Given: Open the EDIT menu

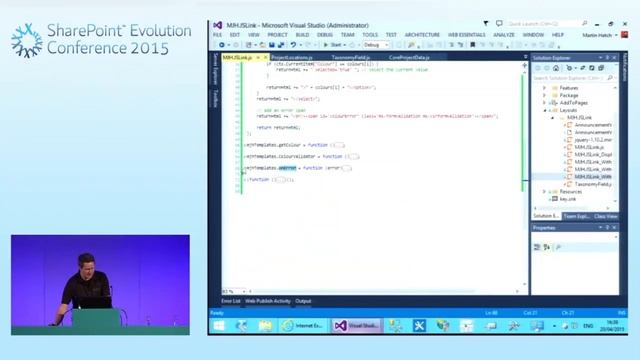Looking at the screenshot, I should (x=235, y=35).
